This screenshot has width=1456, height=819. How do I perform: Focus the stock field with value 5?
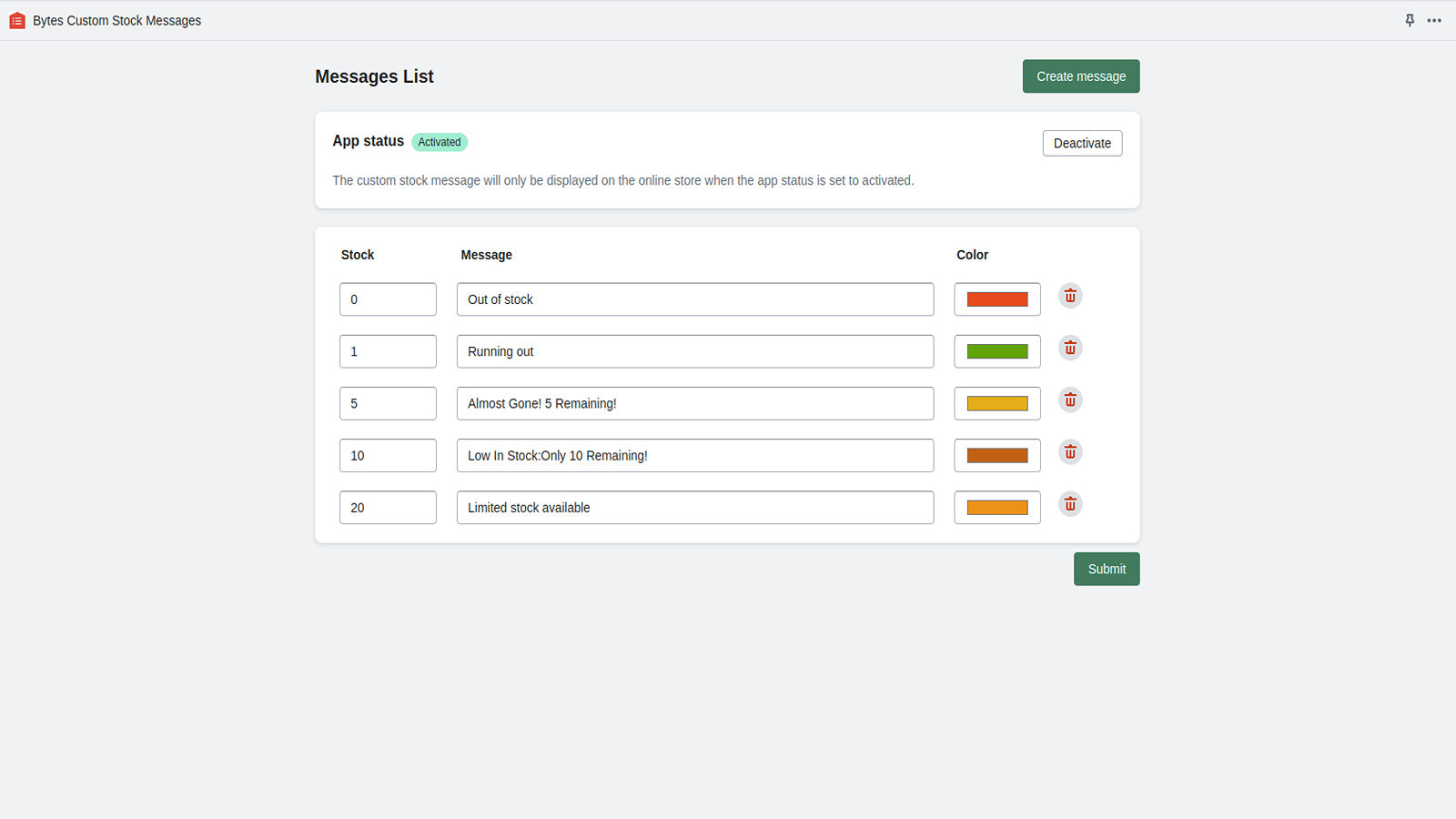pyautogui.click(x=388, y=403)
